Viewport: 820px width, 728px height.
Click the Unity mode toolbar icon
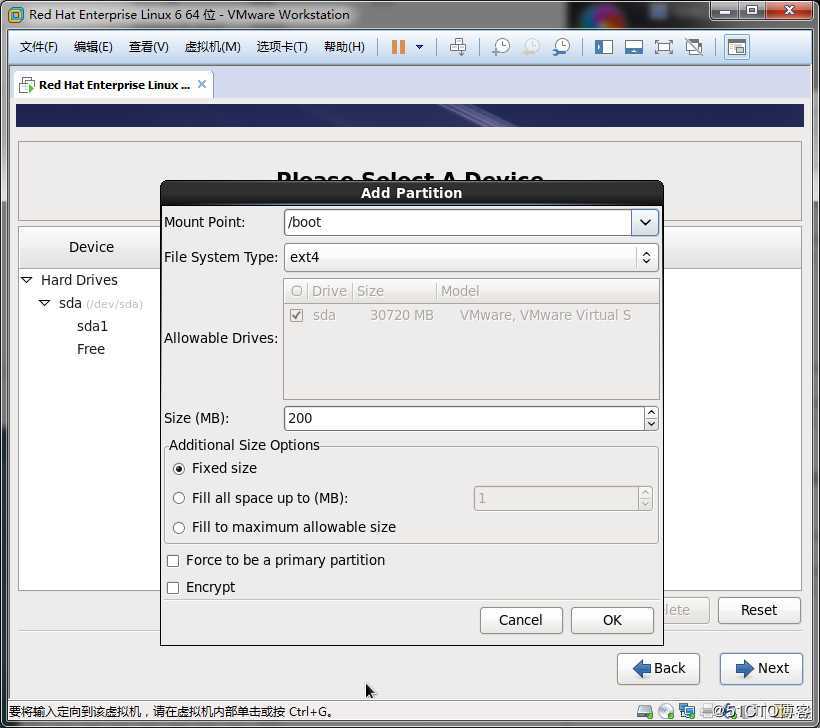(x=693, y=47)
